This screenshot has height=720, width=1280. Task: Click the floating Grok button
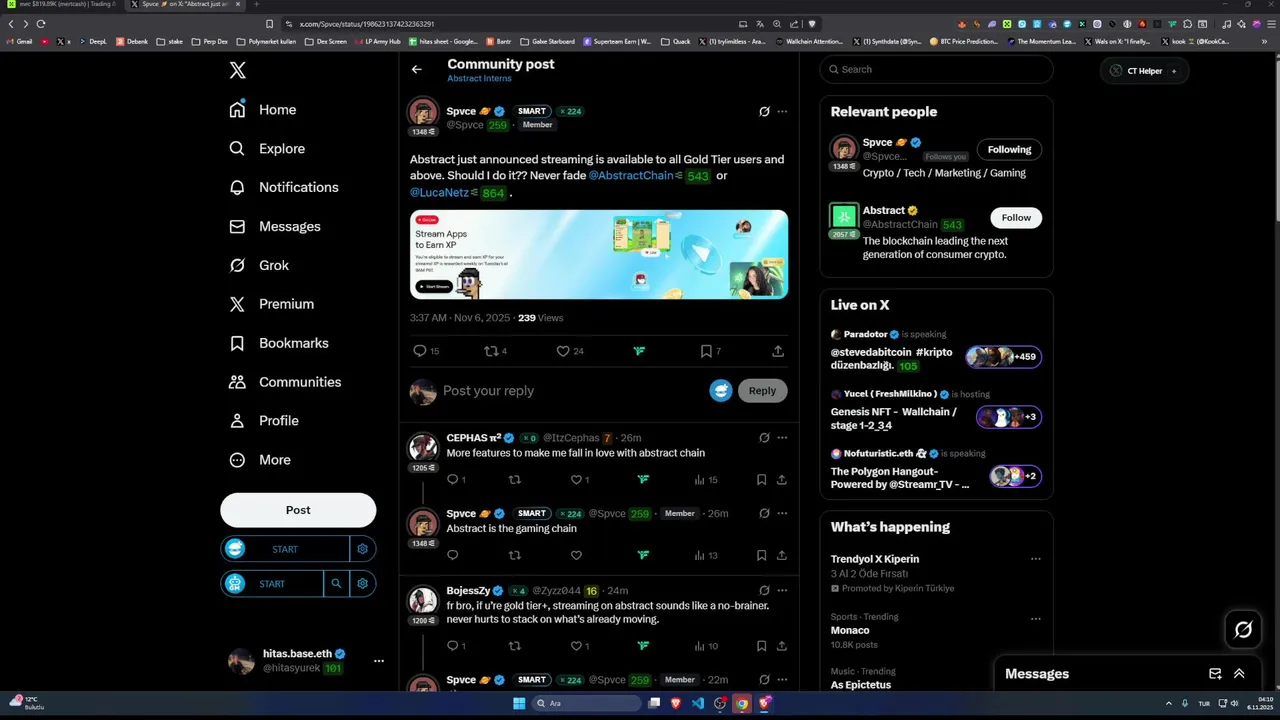(x=1243, y=630)
